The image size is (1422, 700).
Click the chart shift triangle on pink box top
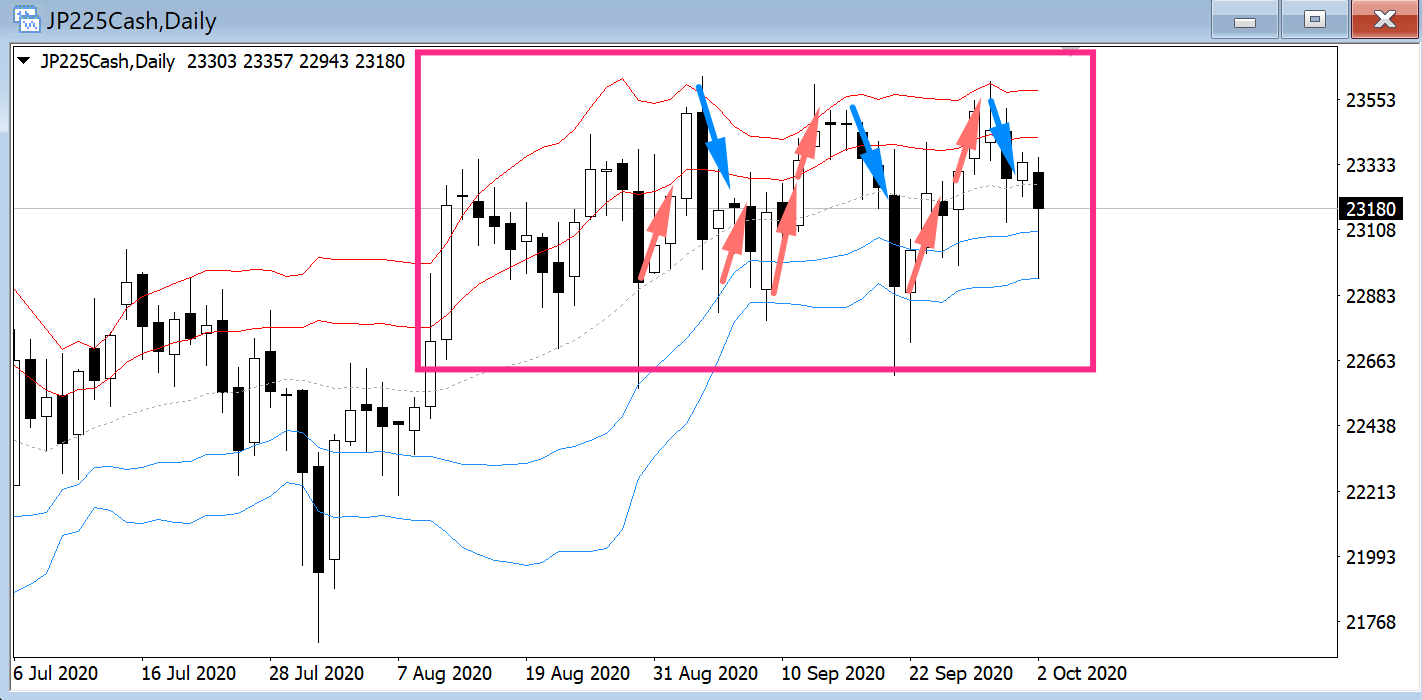click(x=1072, y=50)
